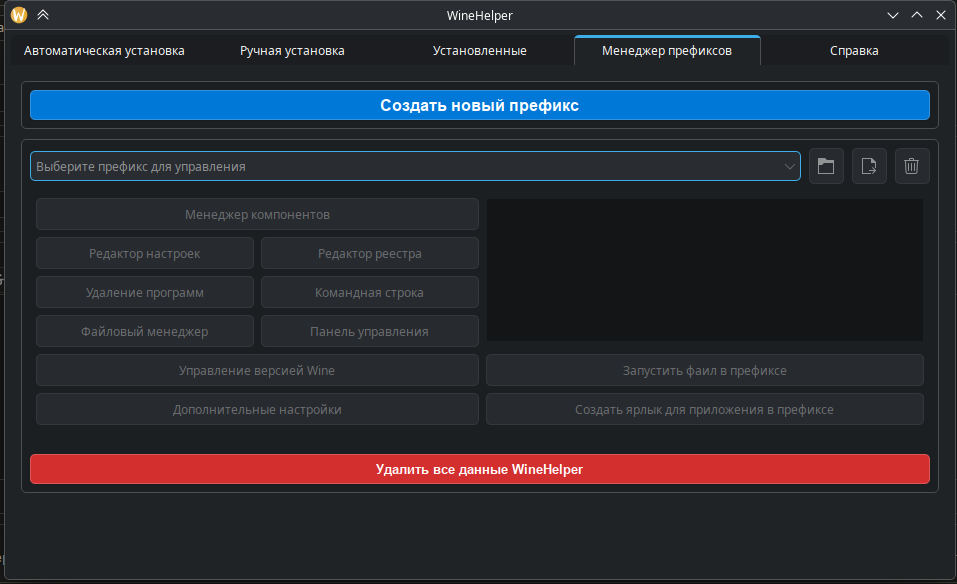Click the double-chevron keep-above icon
This screenshot has width=957, height=584.
[42, 15]
